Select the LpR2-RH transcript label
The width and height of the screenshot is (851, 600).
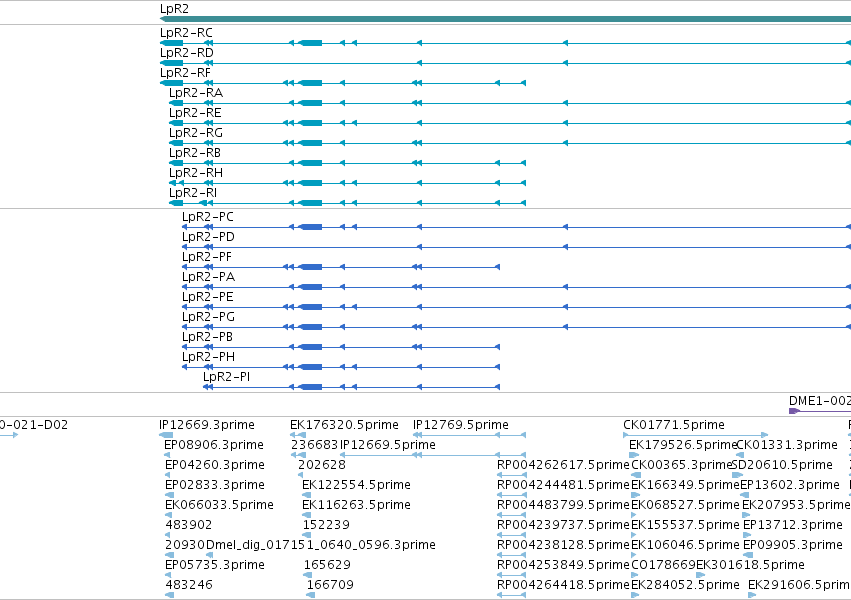pos(196,174)
